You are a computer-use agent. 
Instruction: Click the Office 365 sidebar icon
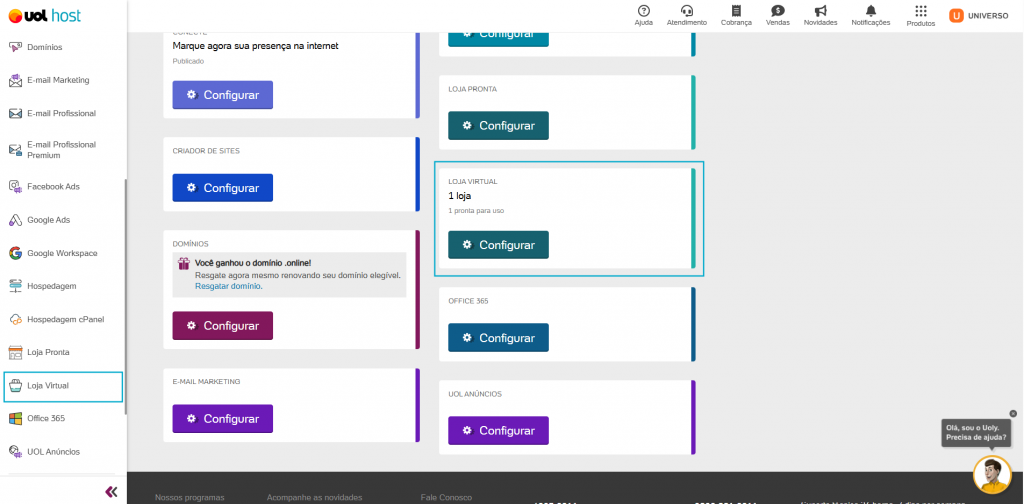16,418
